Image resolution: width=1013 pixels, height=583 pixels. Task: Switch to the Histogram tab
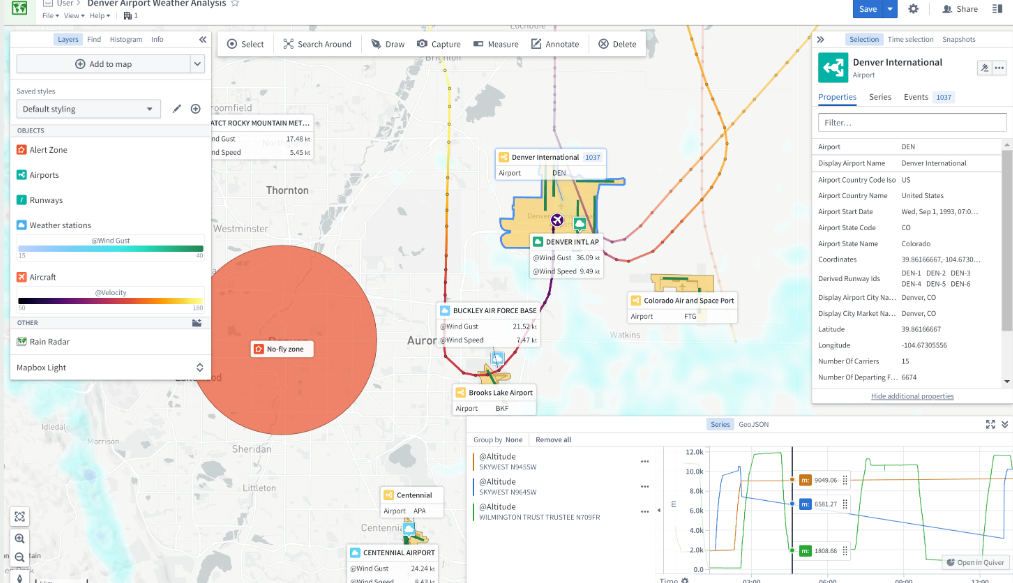[126, 40]
